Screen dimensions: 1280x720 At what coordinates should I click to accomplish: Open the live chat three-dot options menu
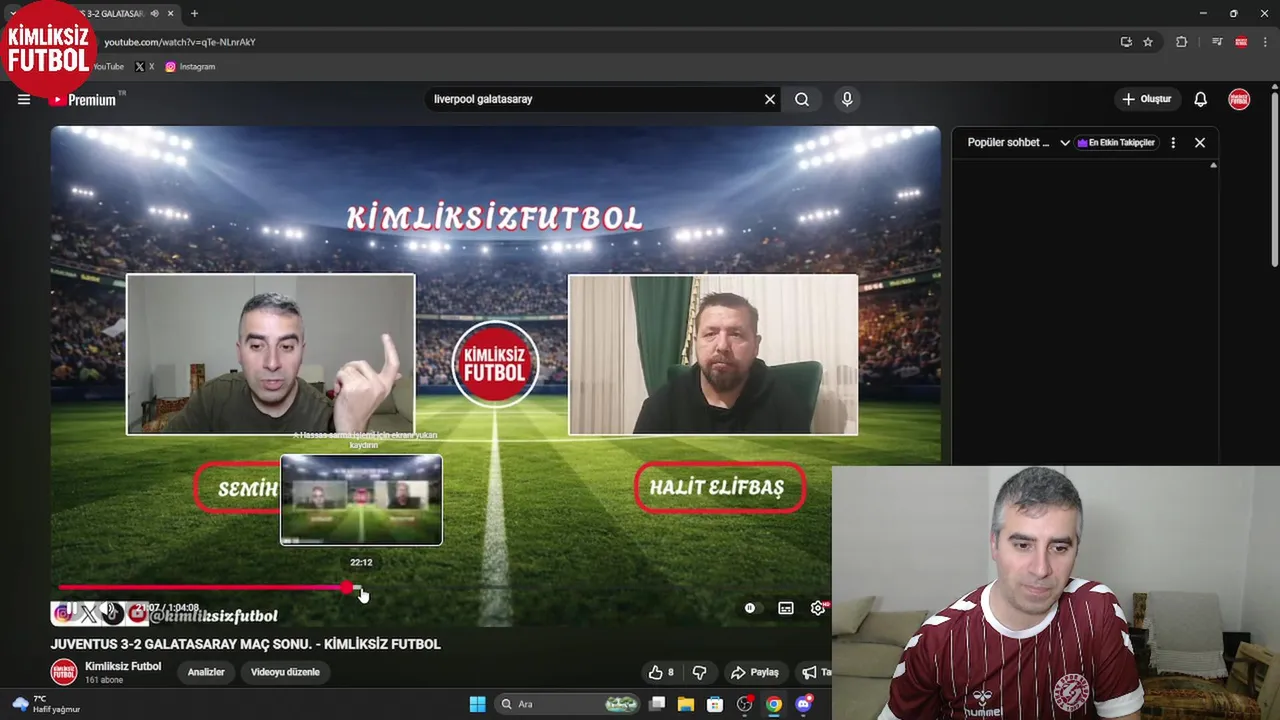[1173, 142]
